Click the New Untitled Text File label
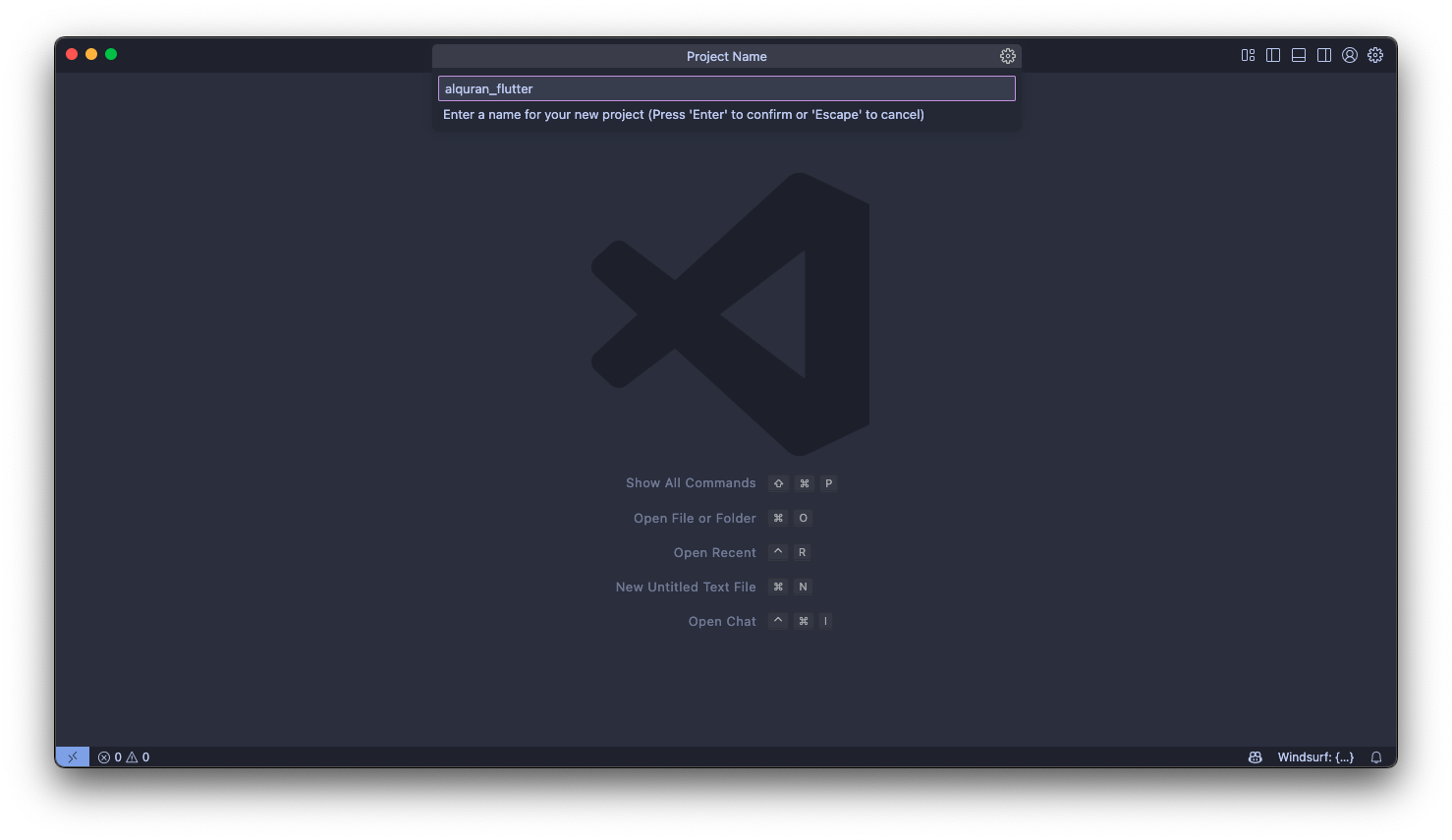The width and height of the screenshot is (1452, 840). pyautogui.click(x=686, y=587)
